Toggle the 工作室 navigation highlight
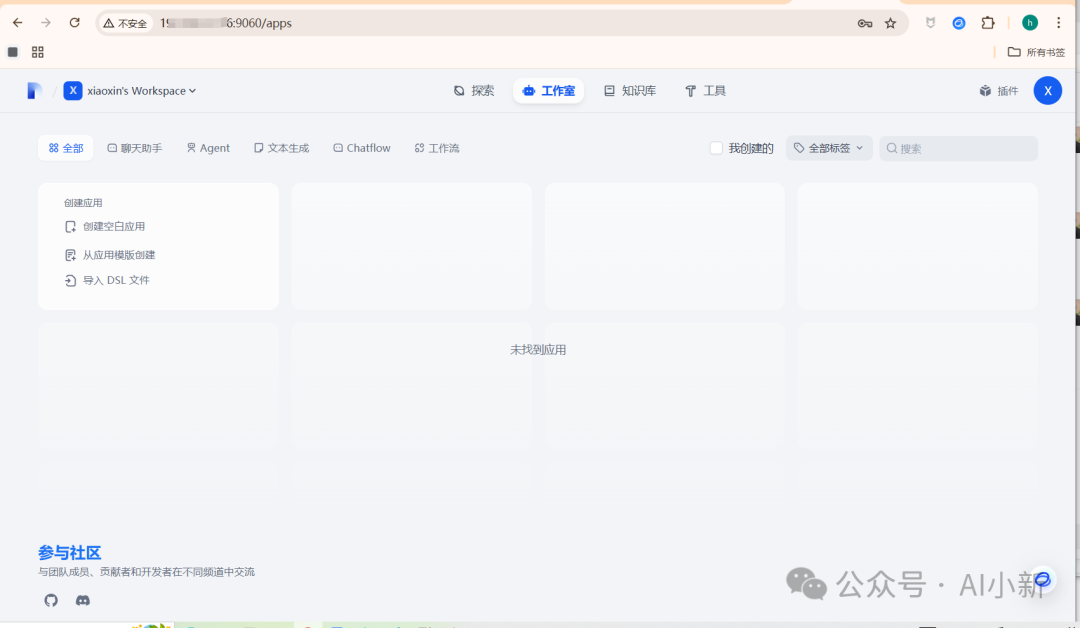This screenshot has height=628, width=1080. pyautogui.click(x=548, y=90)
